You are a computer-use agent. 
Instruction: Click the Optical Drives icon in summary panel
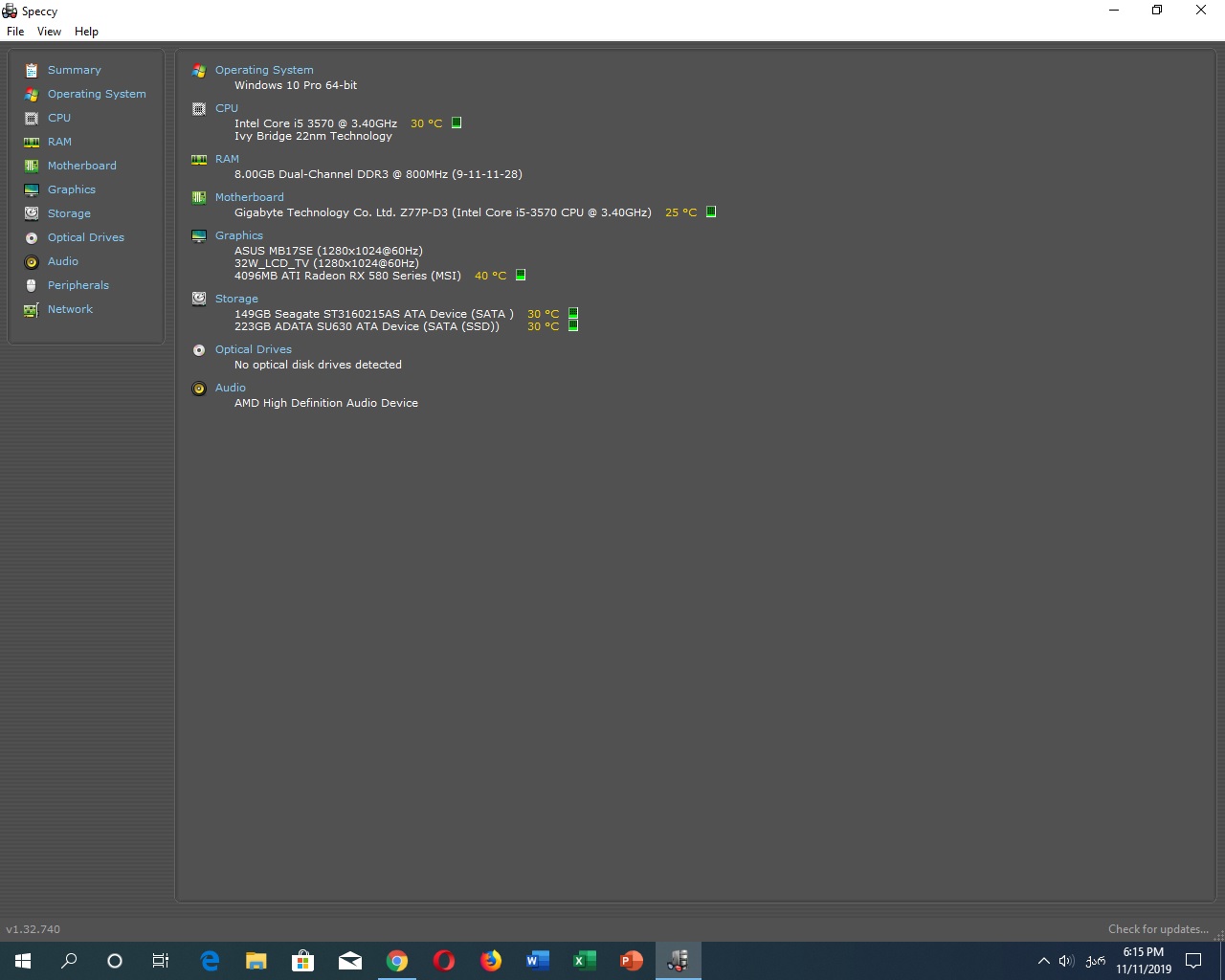coord(199,350)
